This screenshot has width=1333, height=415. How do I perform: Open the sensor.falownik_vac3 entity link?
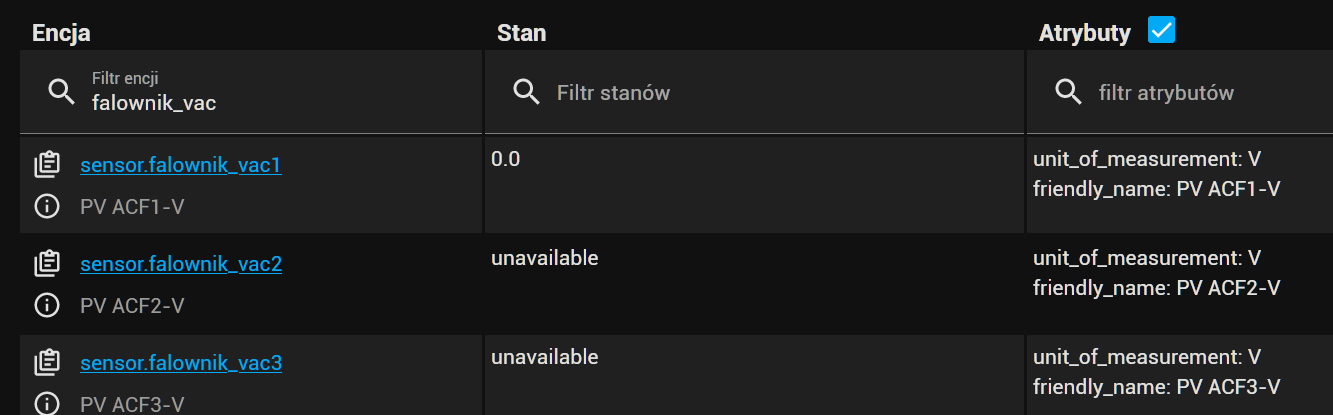point(181,363)
